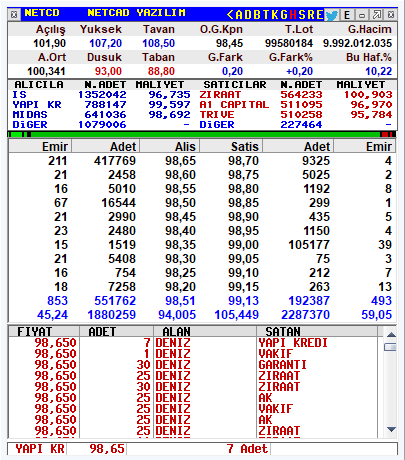Viewport: 405px width, 460px height.
Task: Select seller A1 CAPITAL row
Action: coord(296,105)
